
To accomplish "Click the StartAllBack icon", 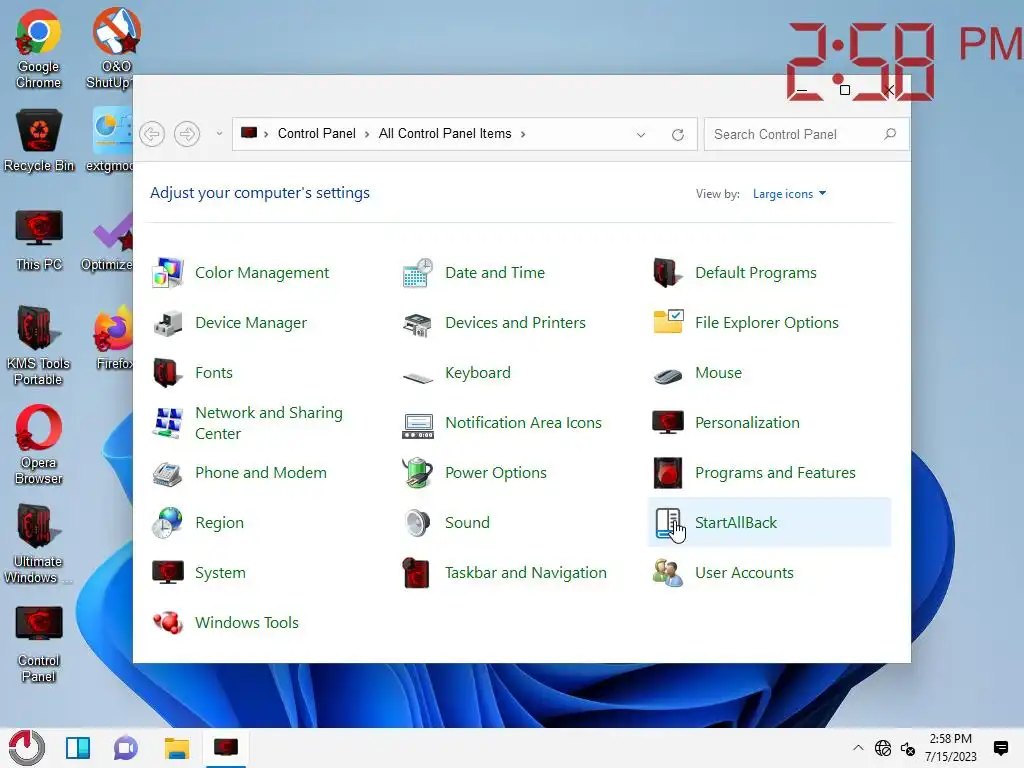I will coord(667,523).
